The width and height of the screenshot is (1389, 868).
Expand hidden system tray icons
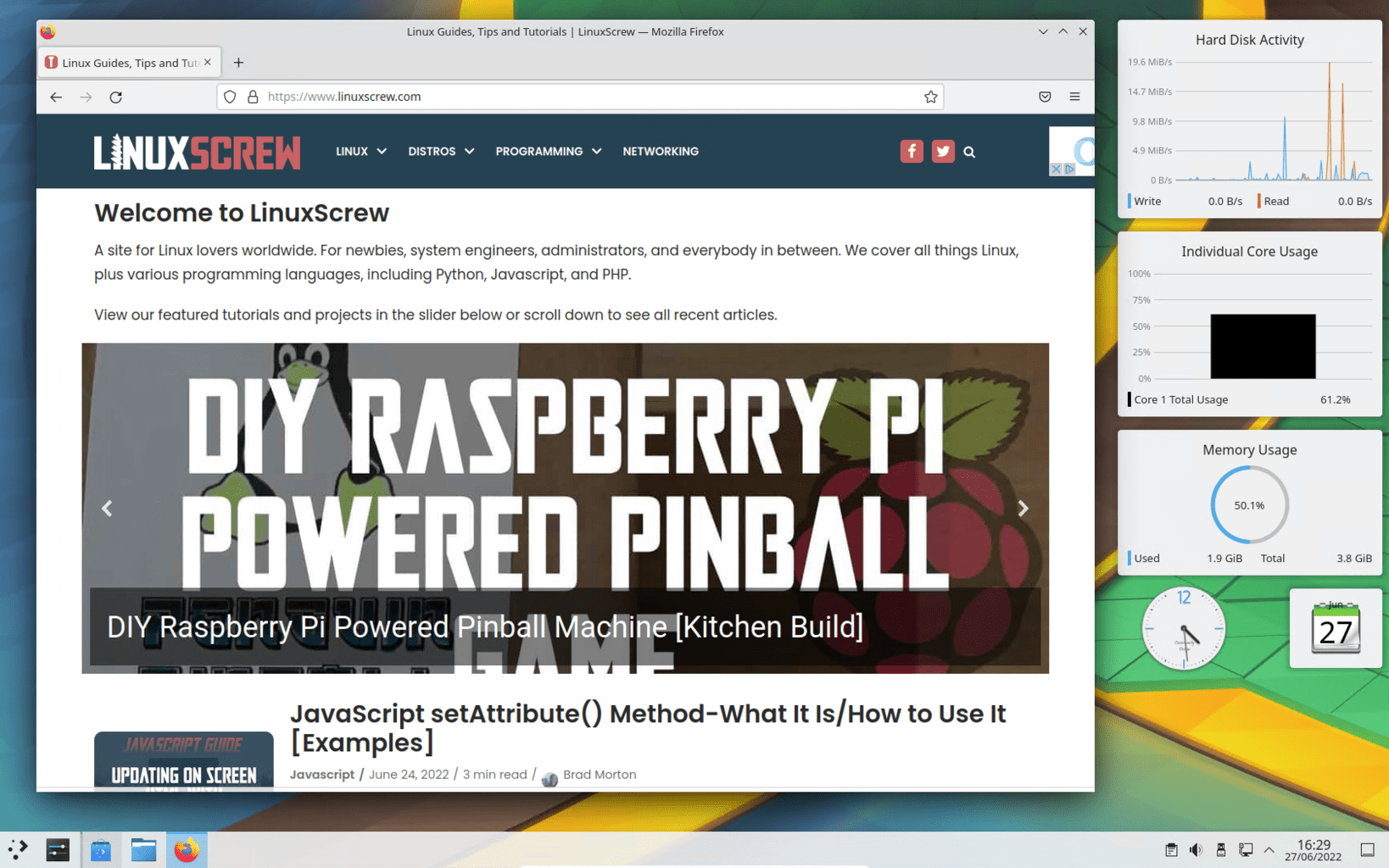coord(1269,849)
